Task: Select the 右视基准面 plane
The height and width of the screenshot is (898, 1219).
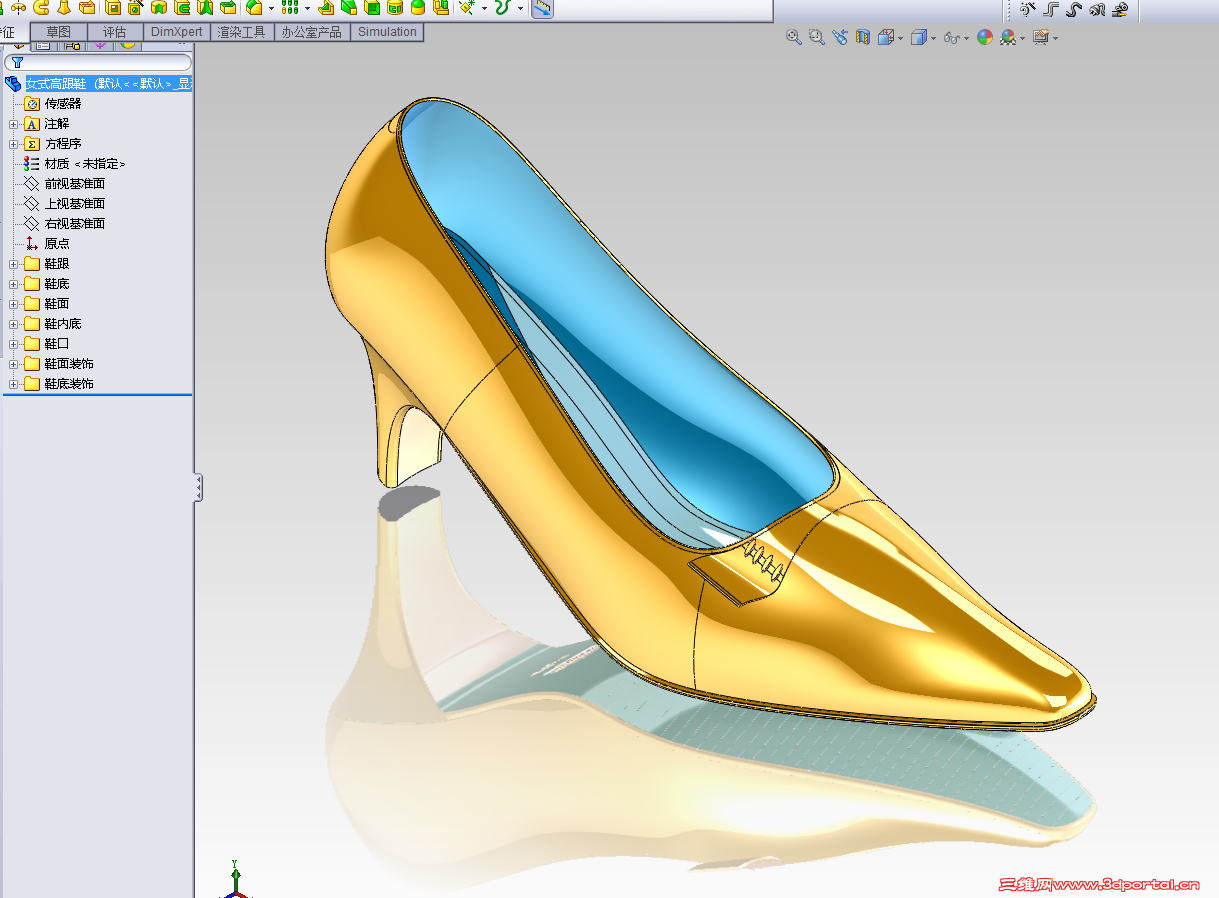Action: click(75, 224)
